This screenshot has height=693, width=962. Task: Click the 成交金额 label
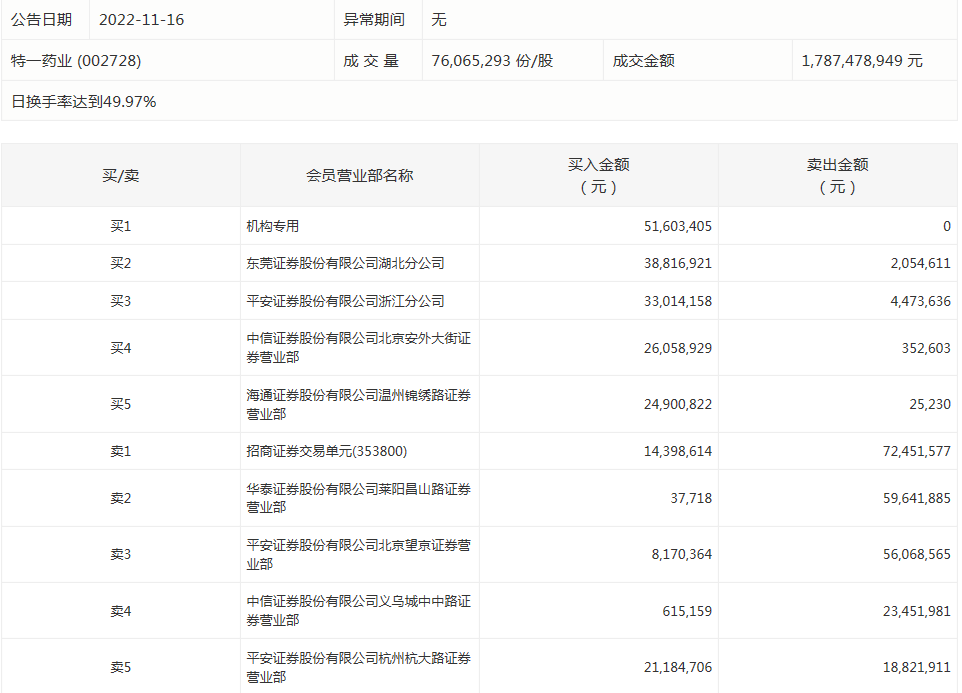click(644, 61)
